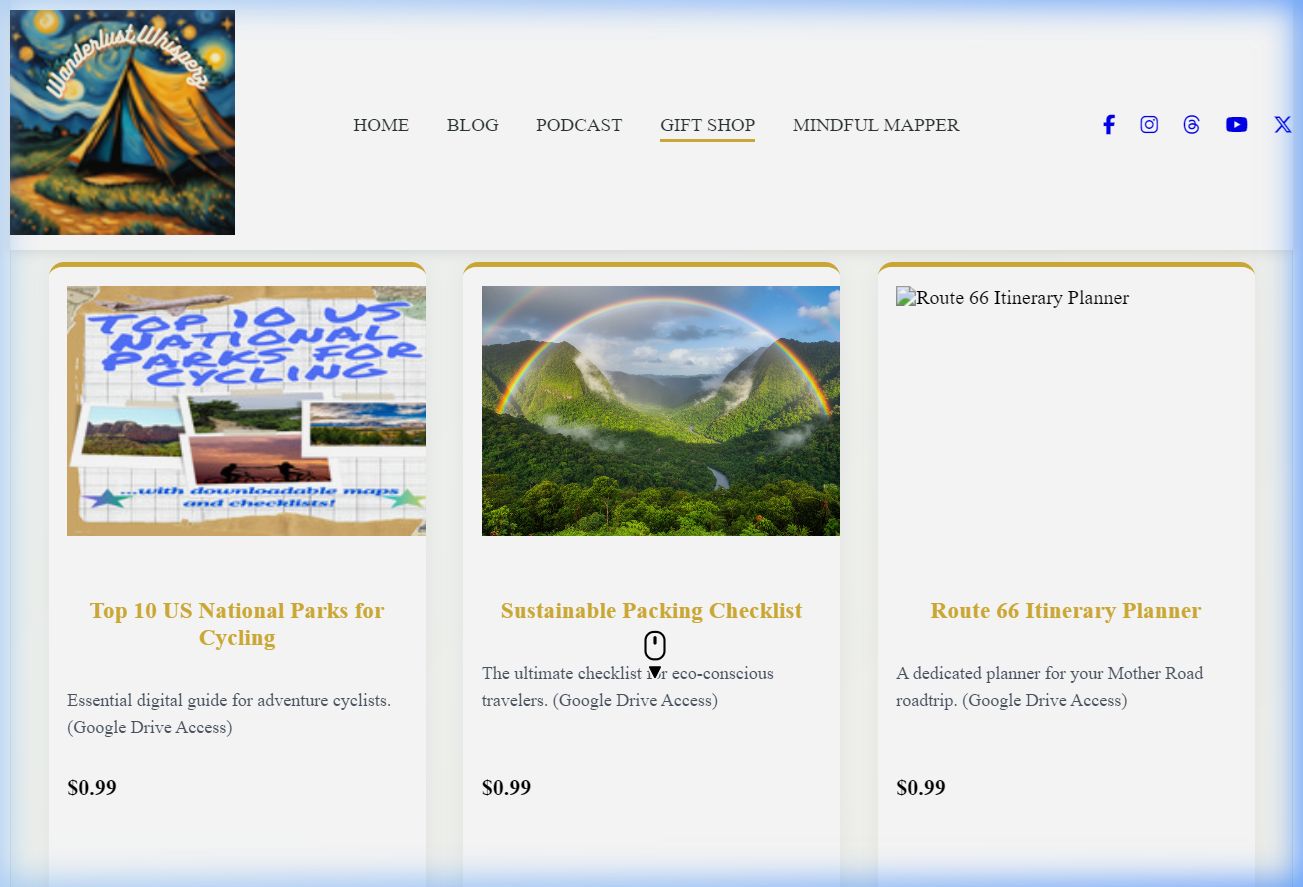Click the rainbow valley product image
The height and width of the screenshot is (887, 1303).
661,411
